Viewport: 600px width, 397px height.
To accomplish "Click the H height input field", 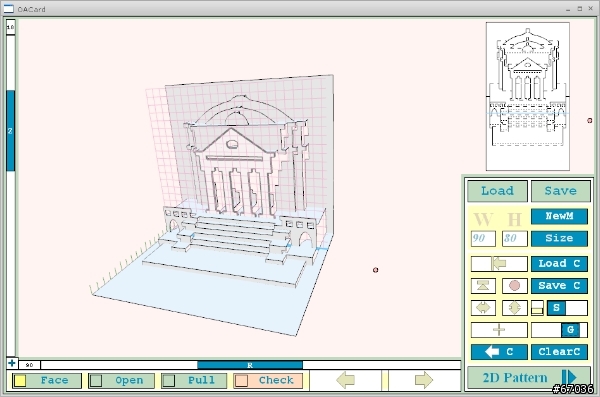I will [x=514, y=239].
